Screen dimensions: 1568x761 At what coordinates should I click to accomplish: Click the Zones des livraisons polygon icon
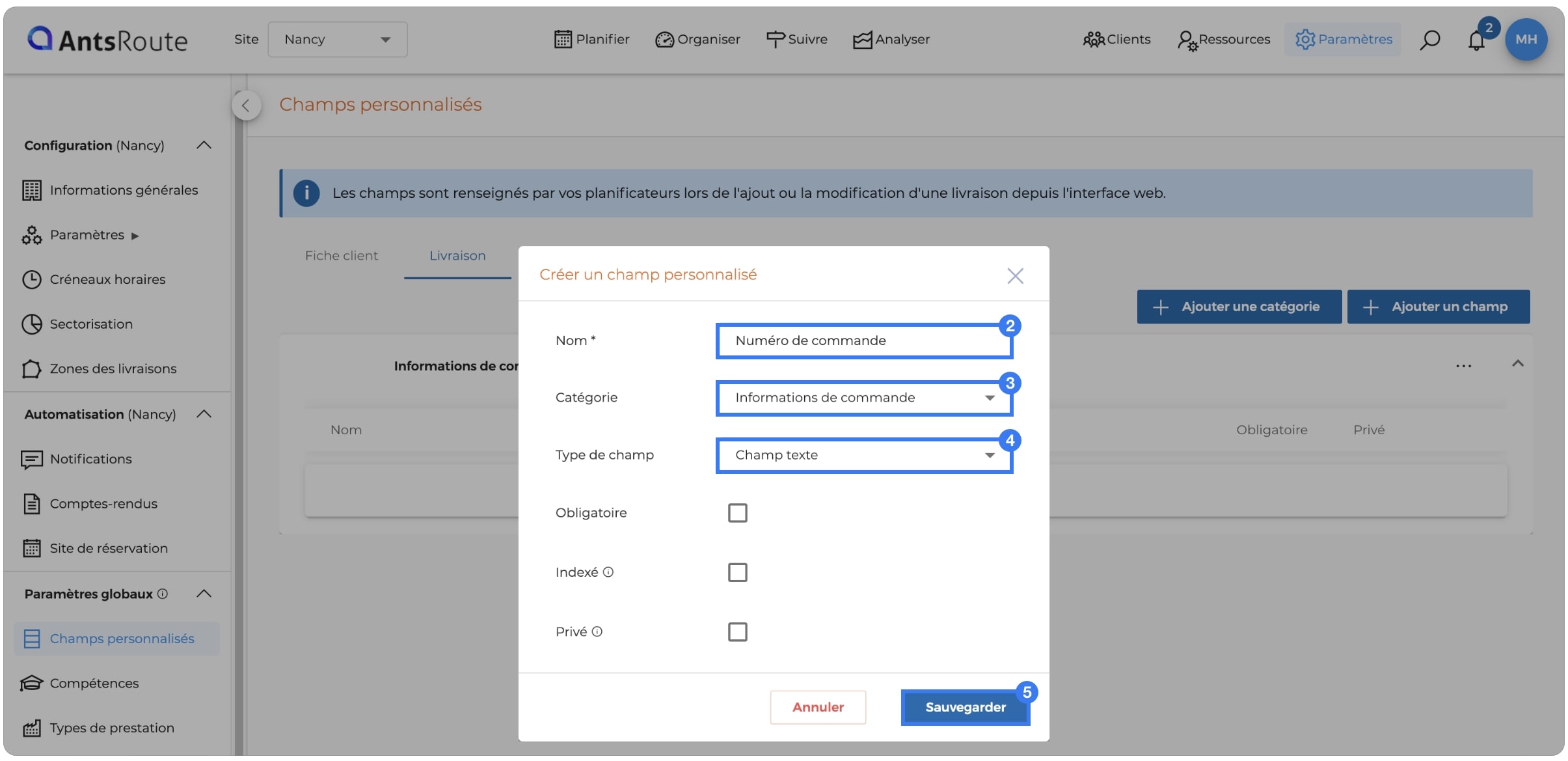pyautogui.click(x=31, y=369)
